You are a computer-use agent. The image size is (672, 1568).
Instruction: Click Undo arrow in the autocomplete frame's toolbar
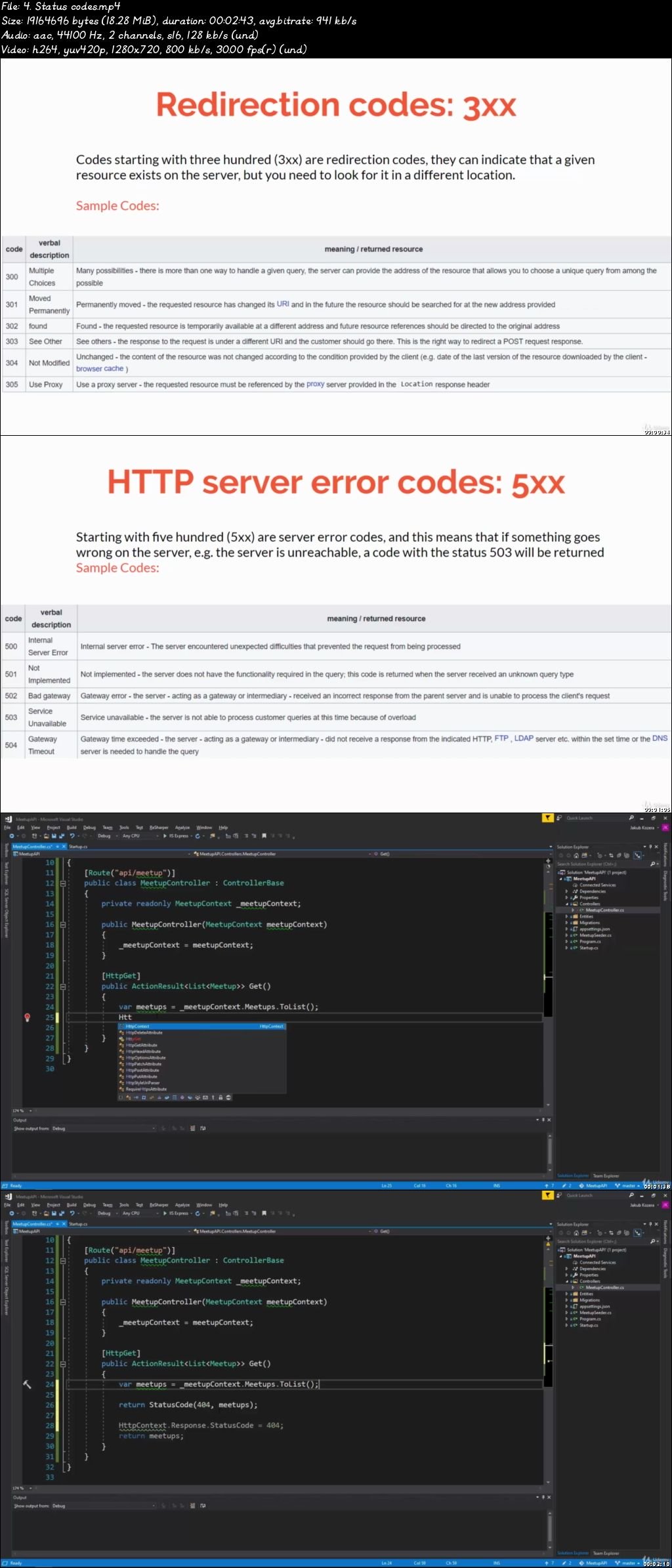[72, 836]
